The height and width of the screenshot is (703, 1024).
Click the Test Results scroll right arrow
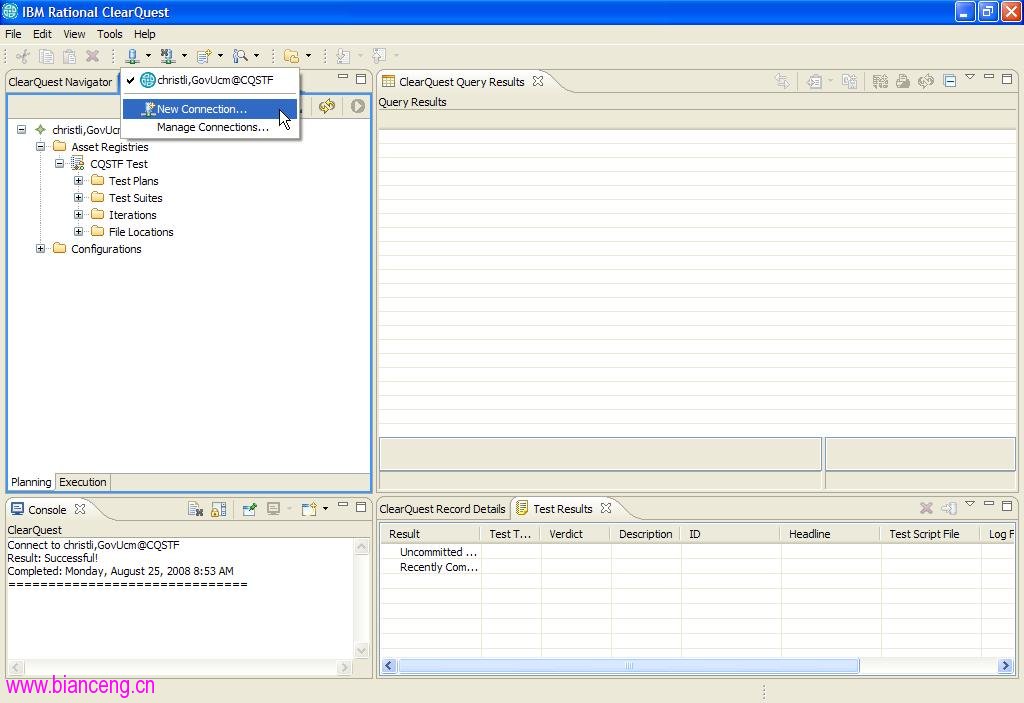1005,666
